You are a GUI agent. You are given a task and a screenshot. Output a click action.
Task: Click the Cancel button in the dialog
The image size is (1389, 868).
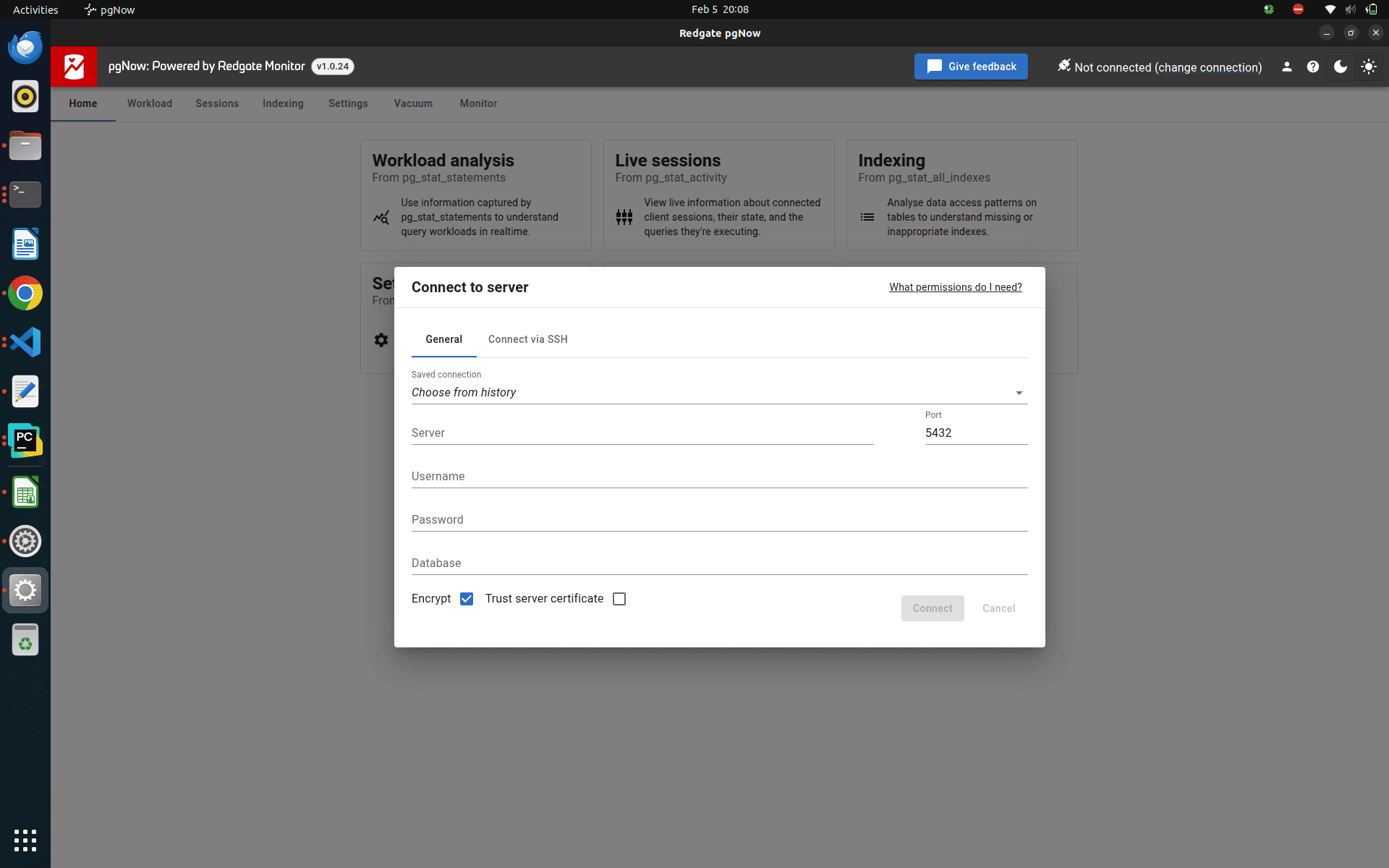pos(998,608)
